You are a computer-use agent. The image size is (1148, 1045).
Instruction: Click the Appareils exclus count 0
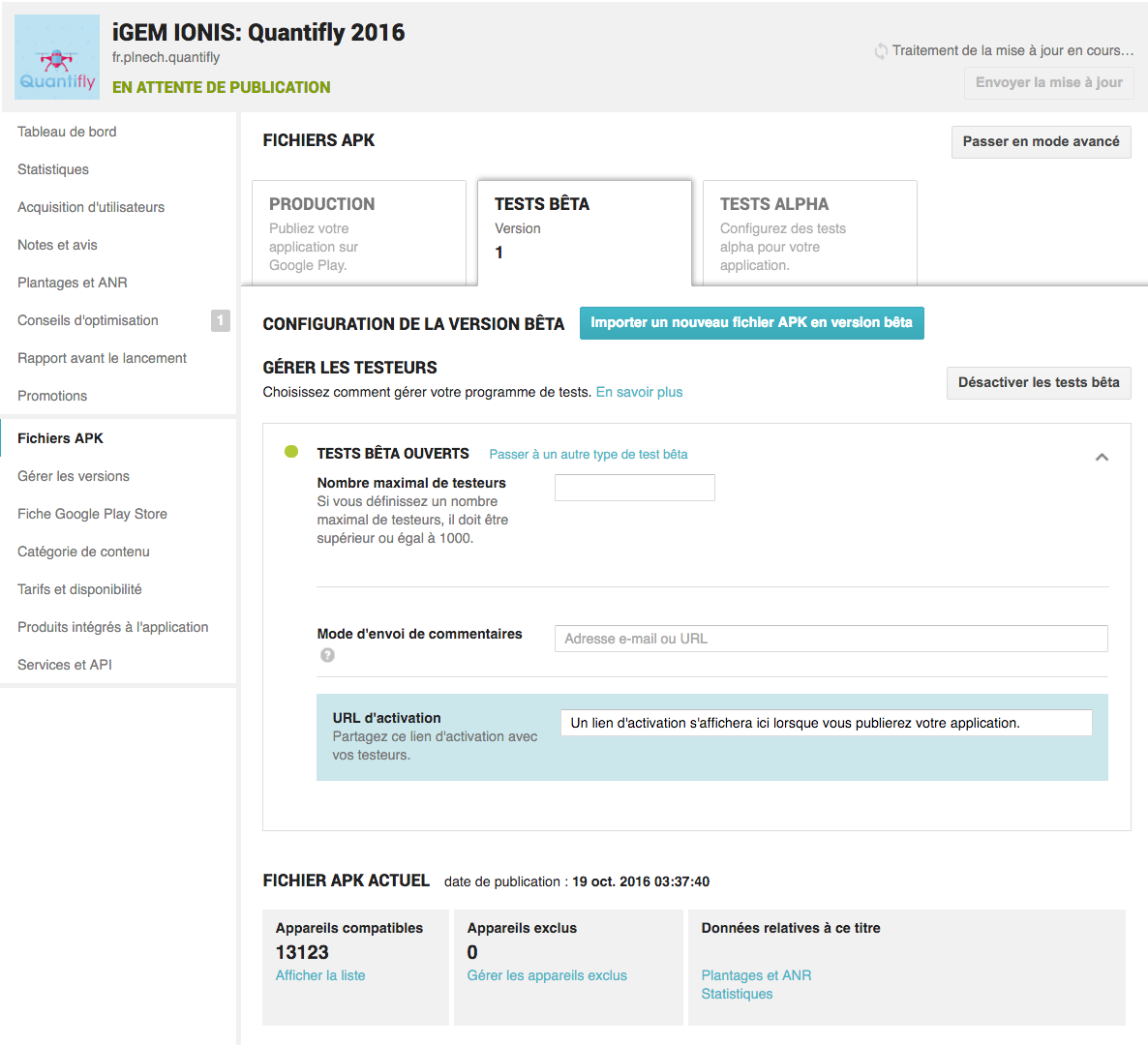point(472,952)
